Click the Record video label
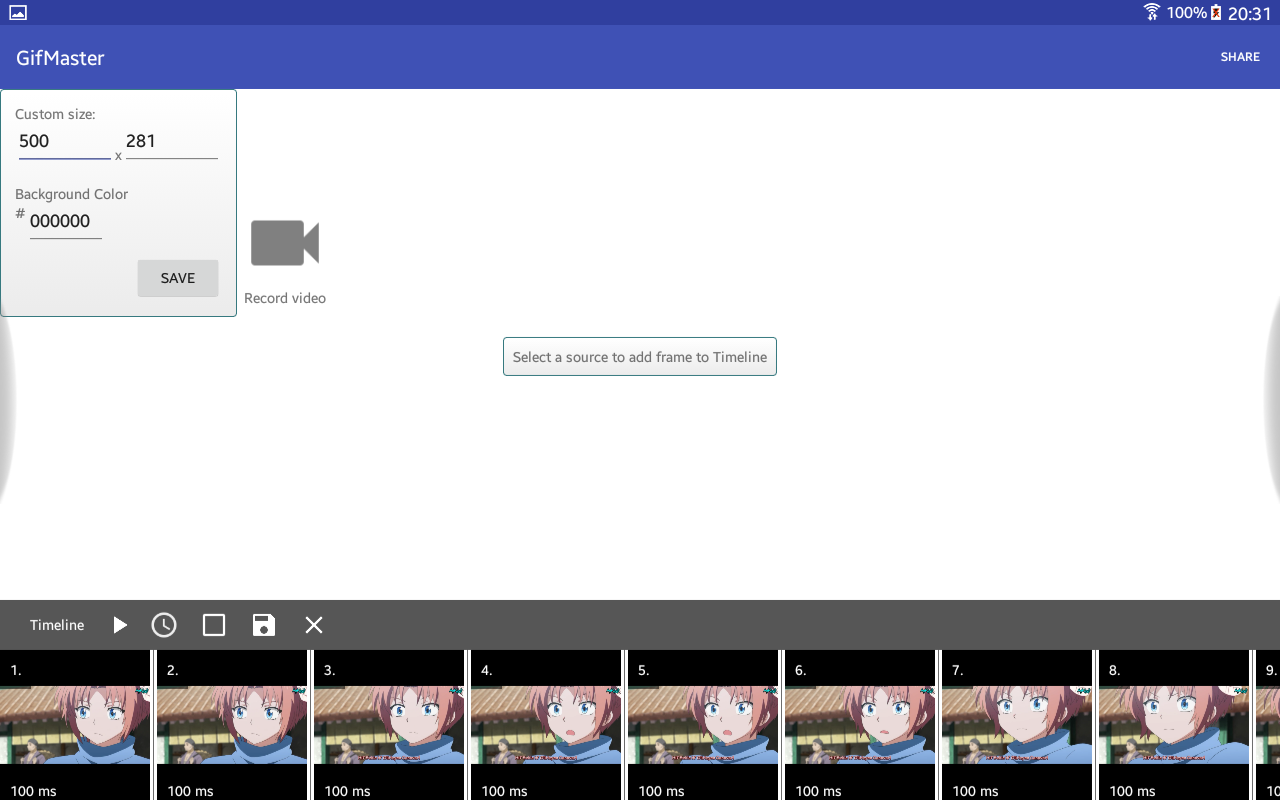The image size is (1280, 800). (x=285, y=298)
